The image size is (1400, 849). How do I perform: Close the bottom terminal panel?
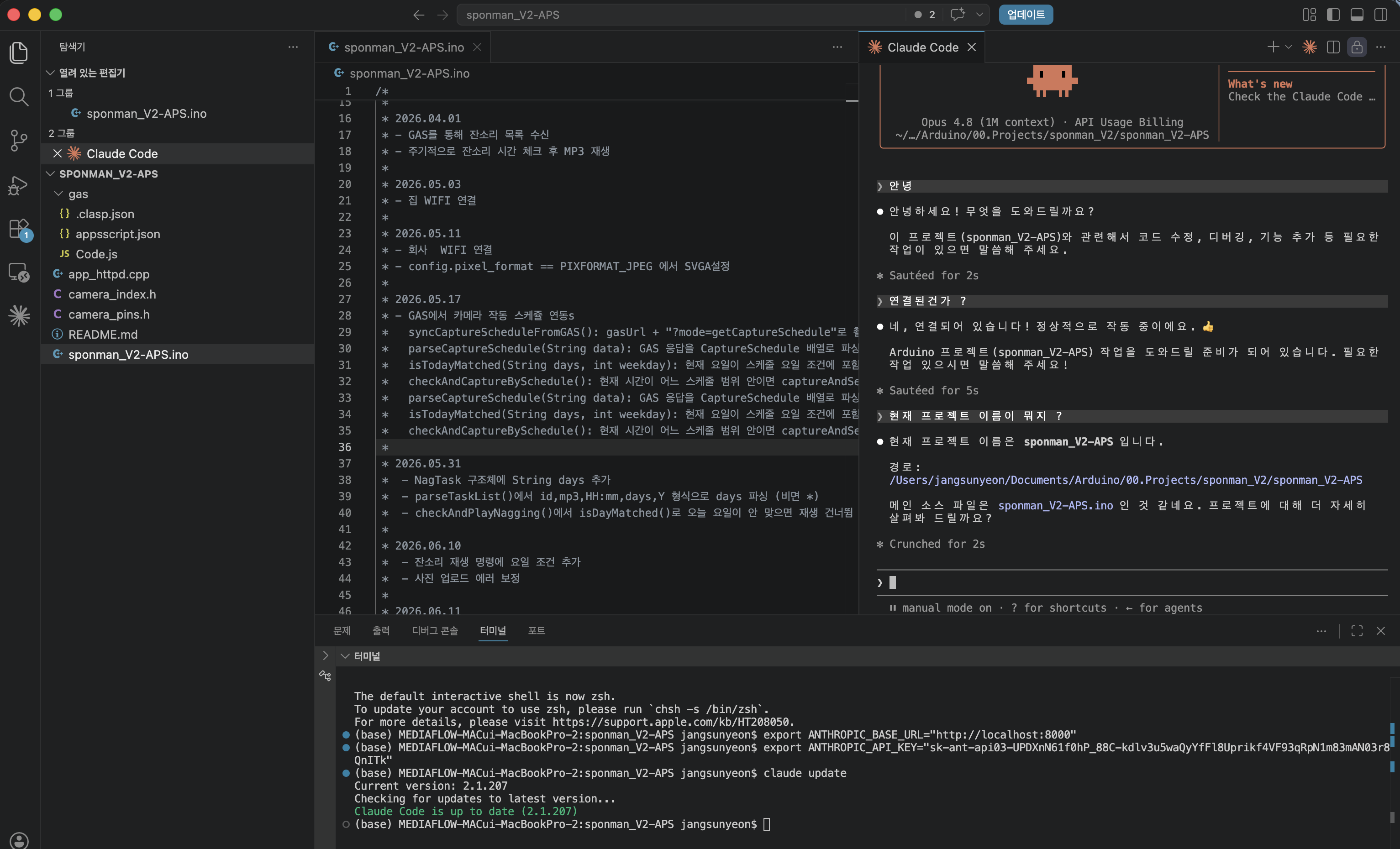[x=1381, y=631]
